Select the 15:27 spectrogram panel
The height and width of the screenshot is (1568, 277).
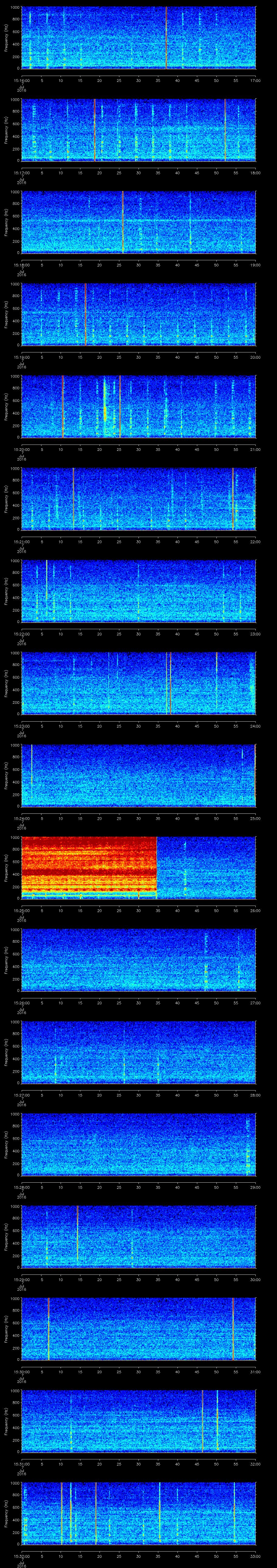pyautogui.click(x=138, y=1052)
